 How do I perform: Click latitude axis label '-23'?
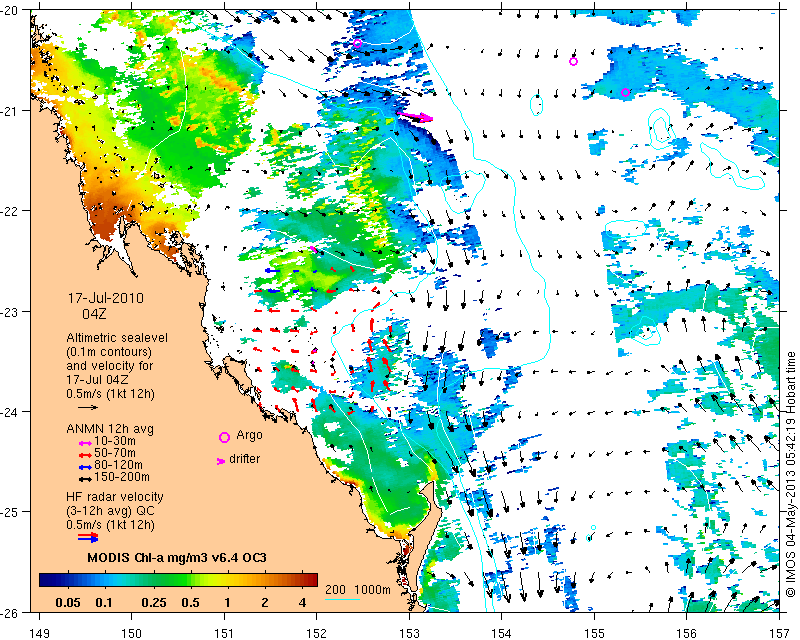click(8, 312)
